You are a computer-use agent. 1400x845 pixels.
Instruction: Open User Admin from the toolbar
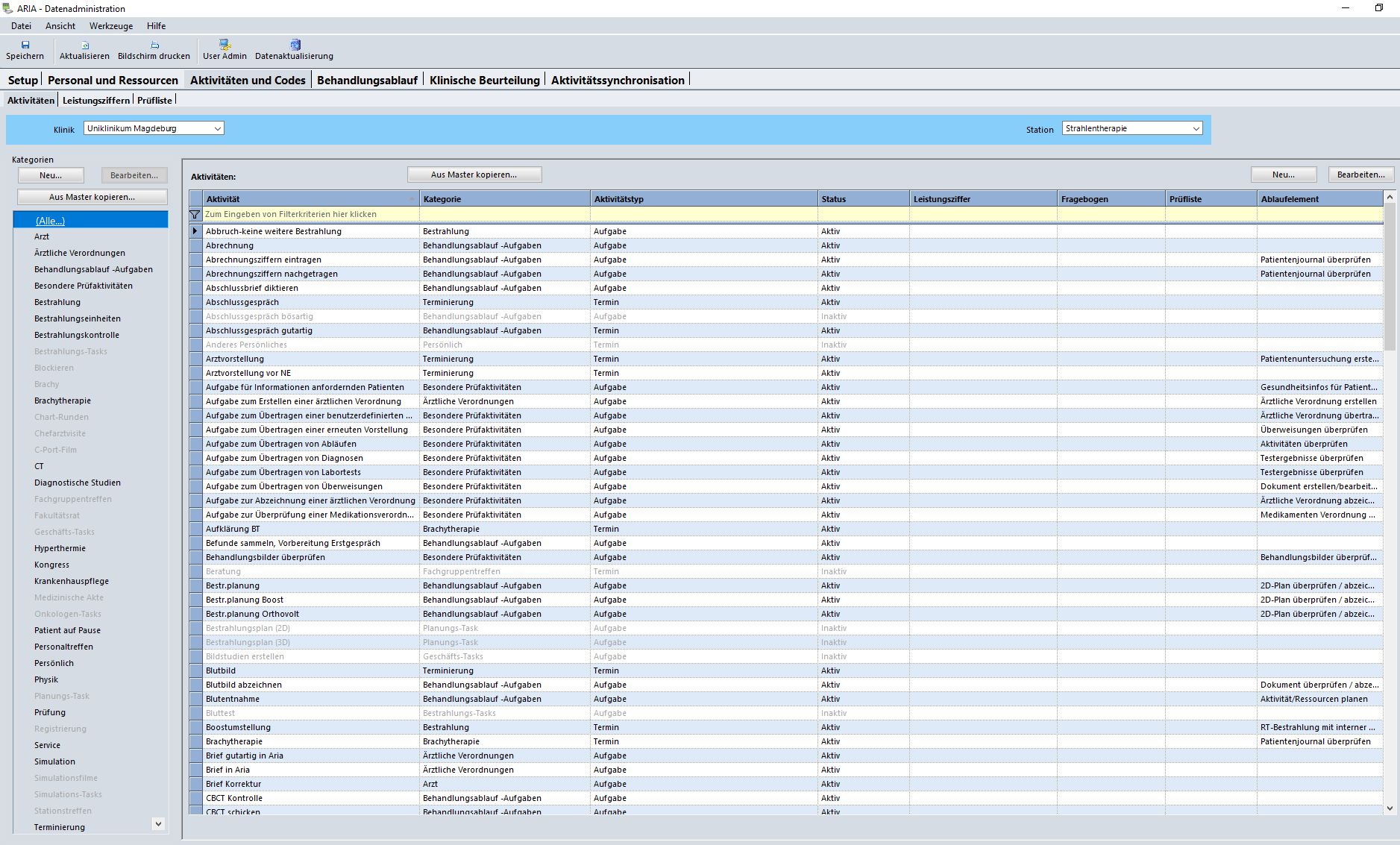click(x=225, y=45)
